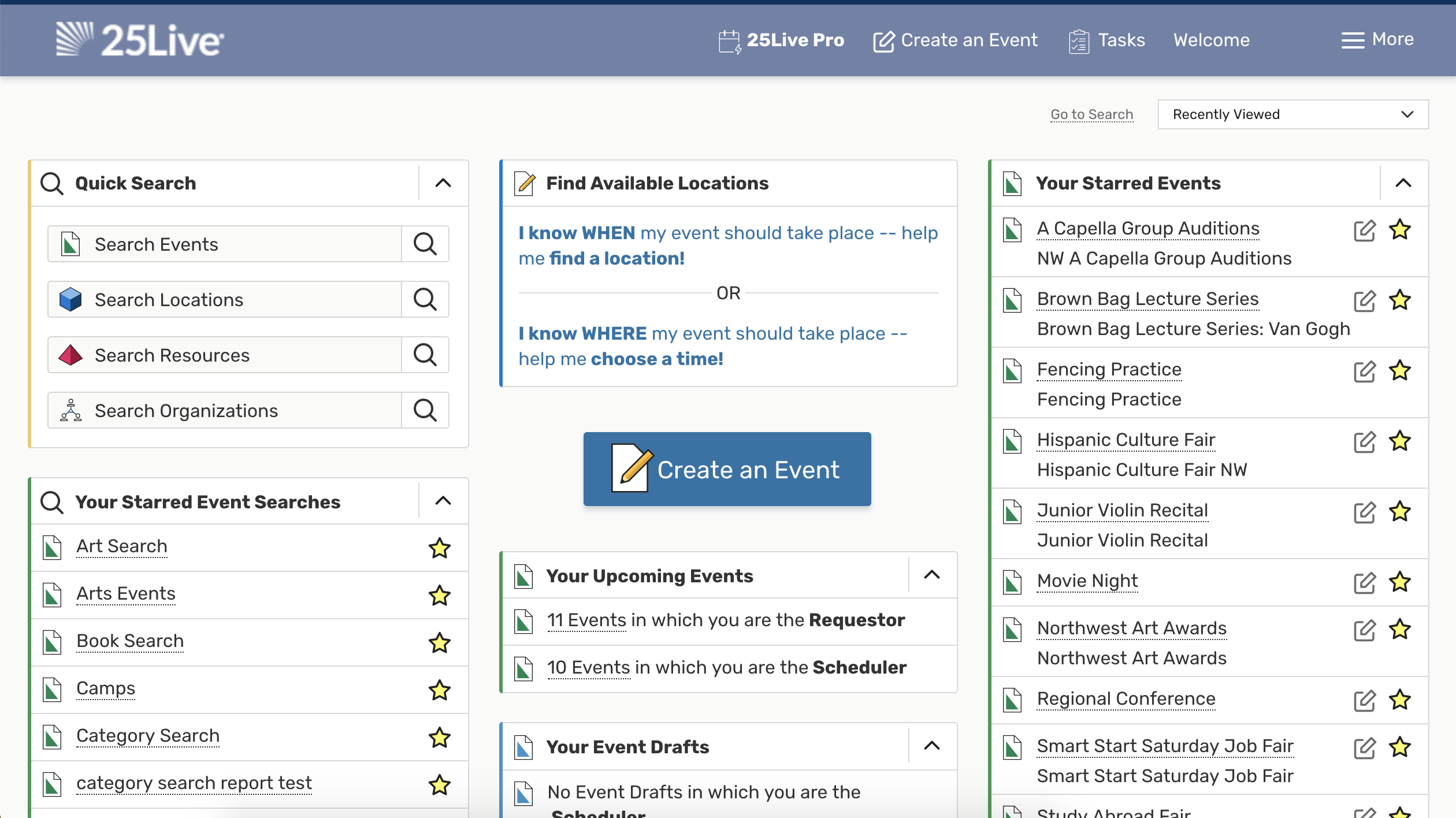1456x818 pixels.
Task: Click the search icon next to Search Locations
Action: [x=425, y=299]
